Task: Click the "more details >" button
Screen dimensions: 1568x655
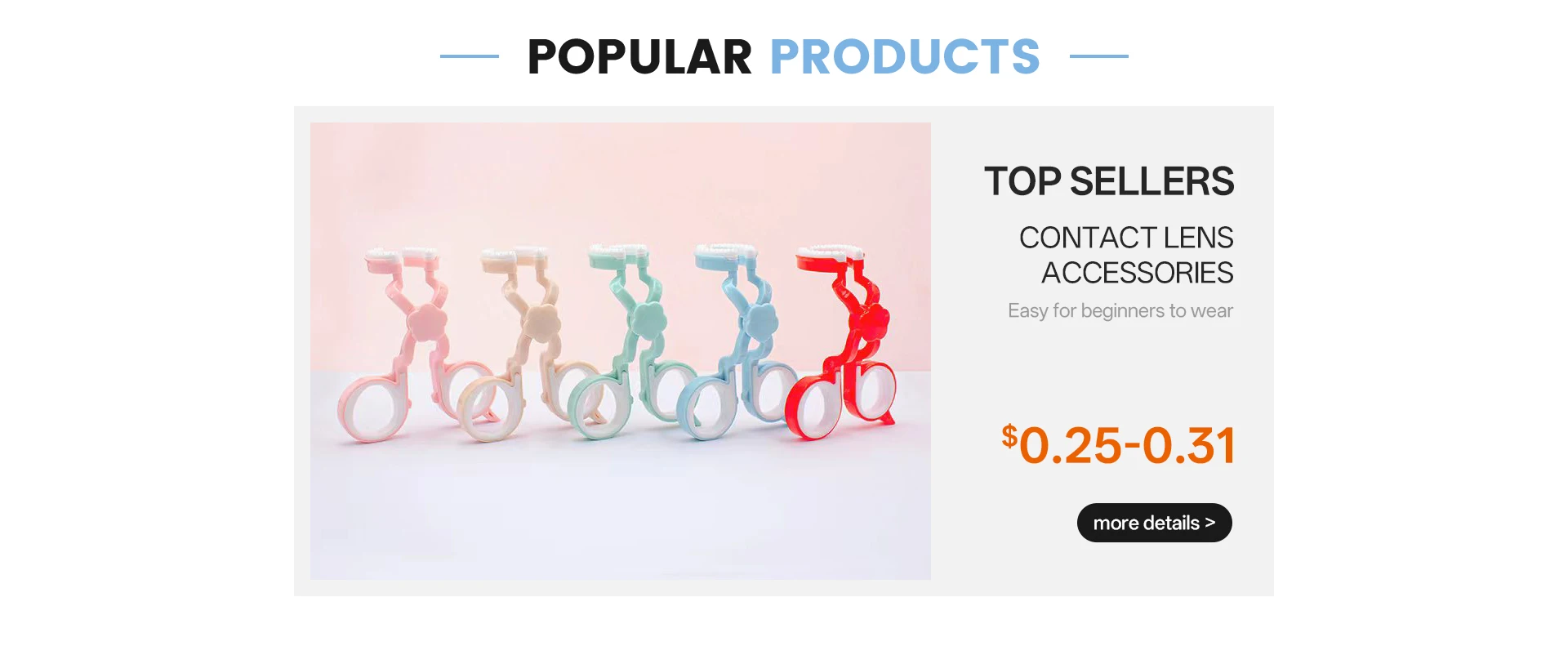Action: 1154,523
